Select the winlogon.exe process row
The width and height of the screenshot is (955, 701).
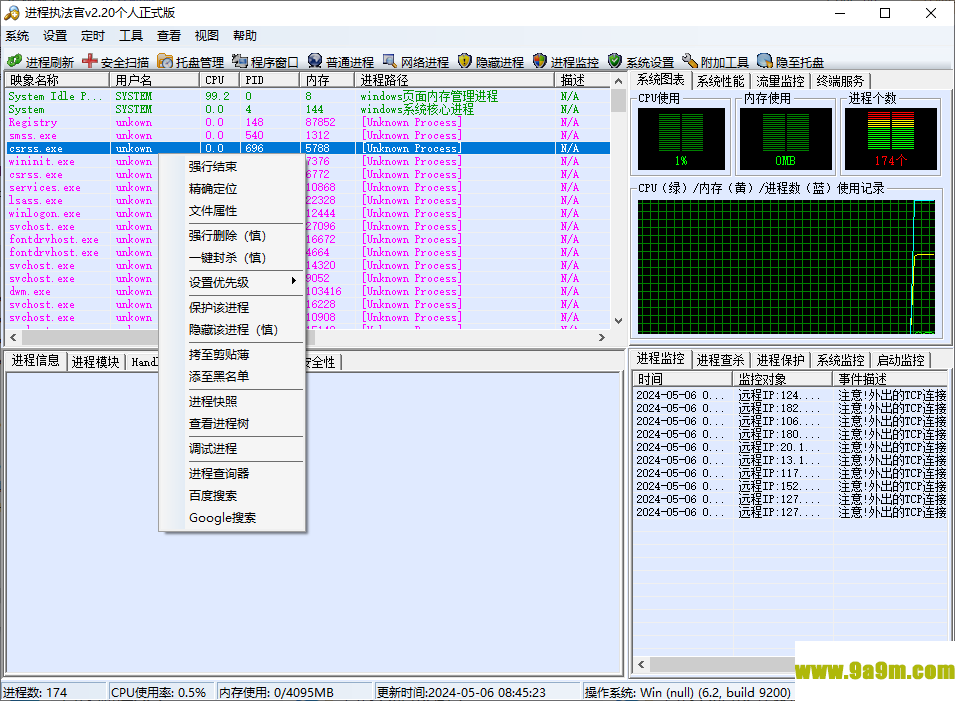point(308,213)
